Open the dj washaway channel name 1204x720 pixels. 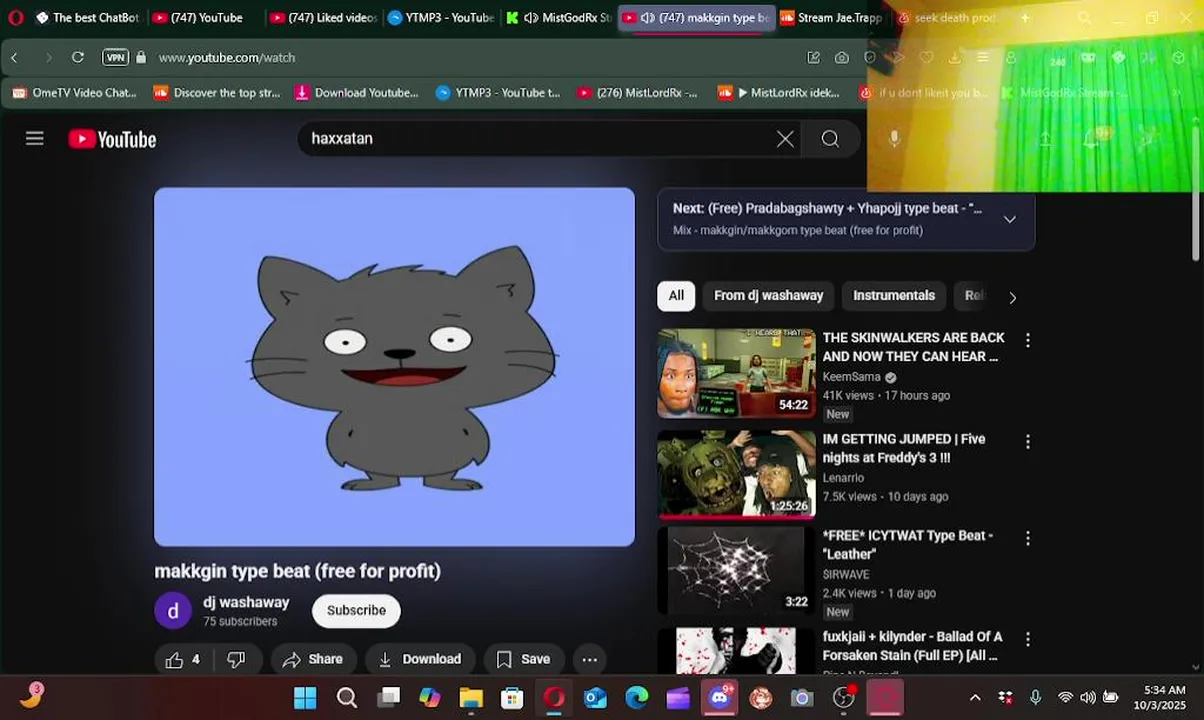tap(246, 602)
